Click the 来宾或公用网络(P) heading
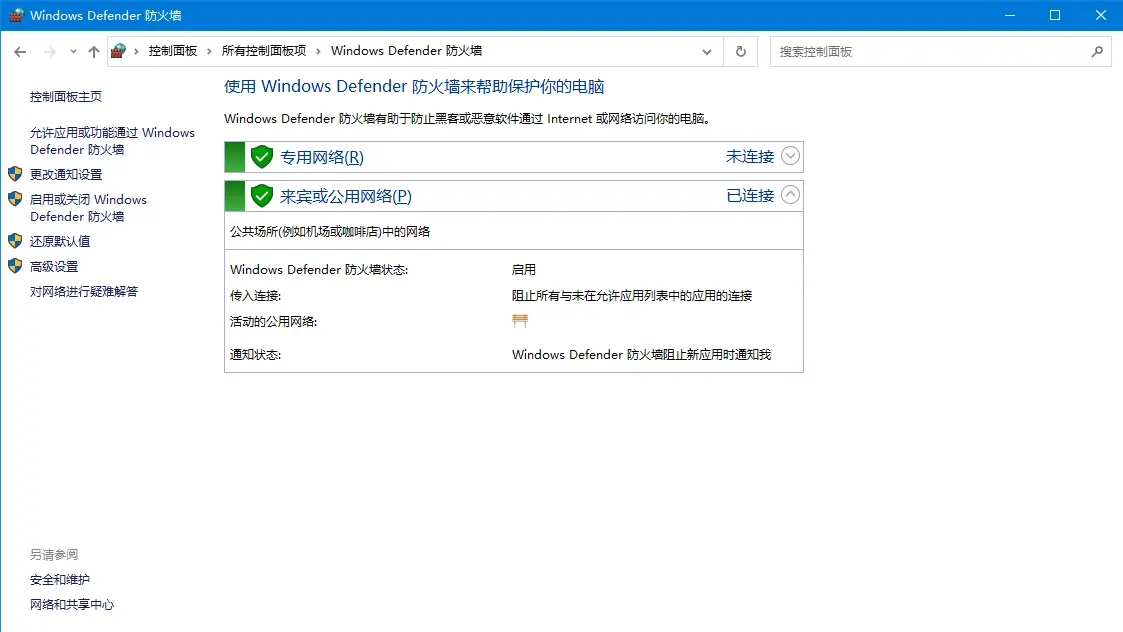Viewport: 1123px width, 632px height. coord(345,196)
